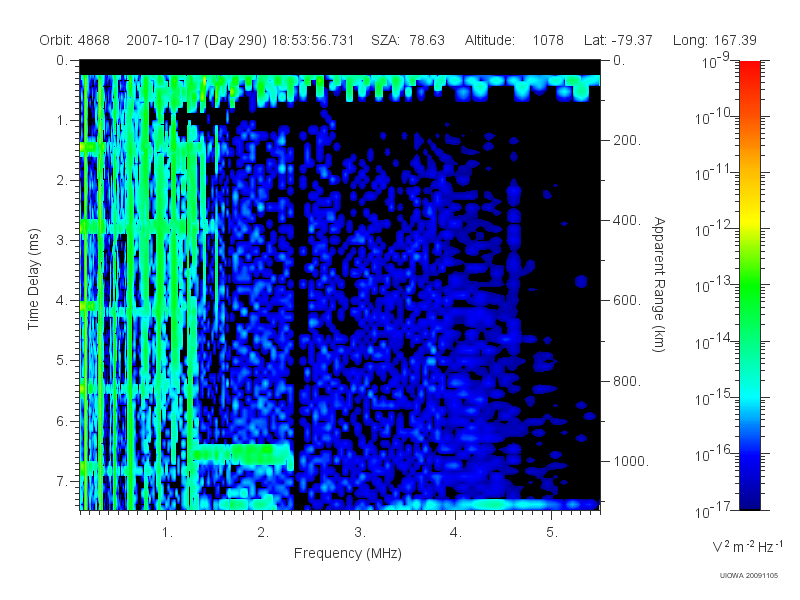Click the dark blue bottom of the colorbar
800x600 pixels.
(x=749, y=500)
